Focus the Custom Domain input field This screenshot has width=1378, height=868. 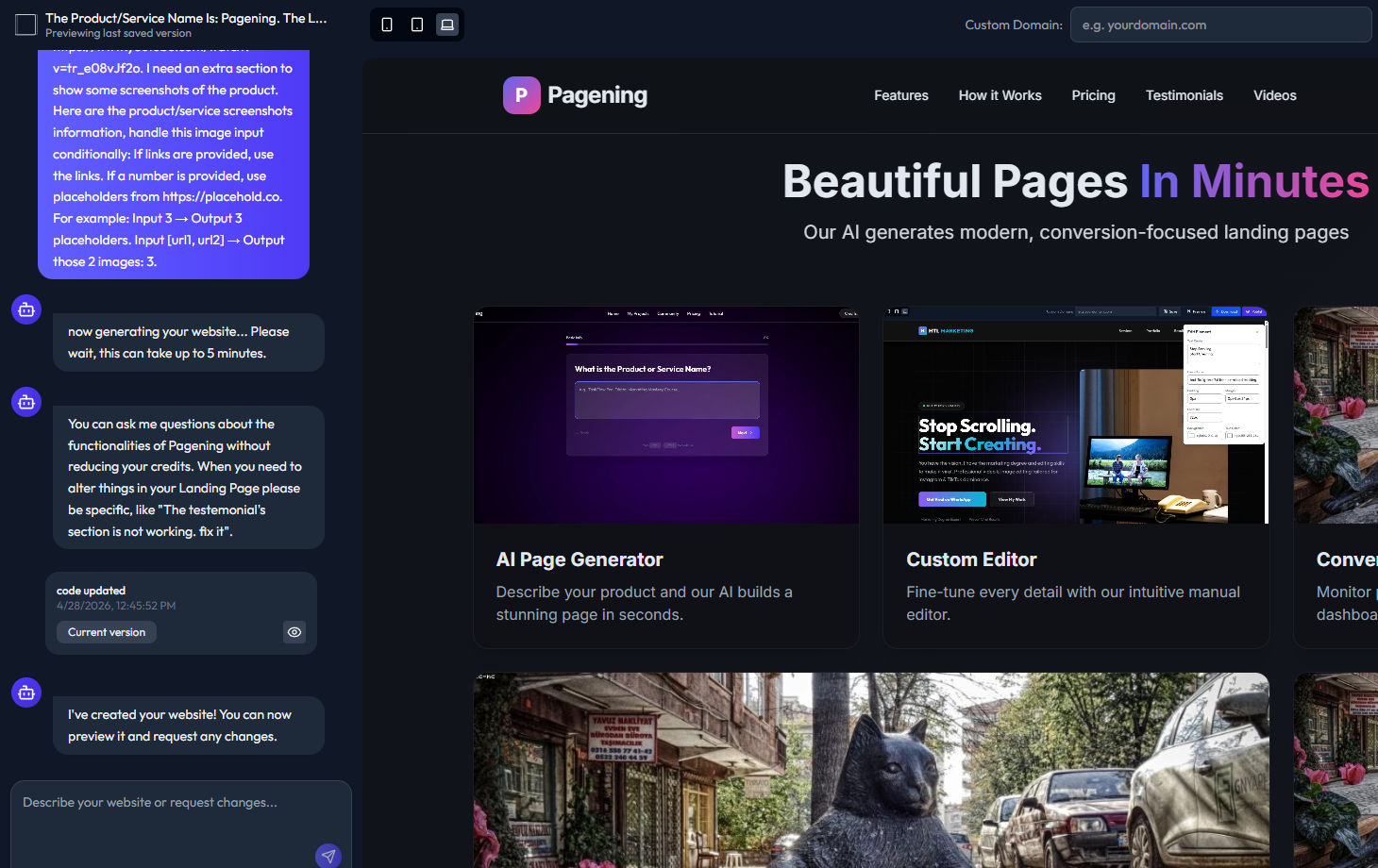(x=1220, y=25)
